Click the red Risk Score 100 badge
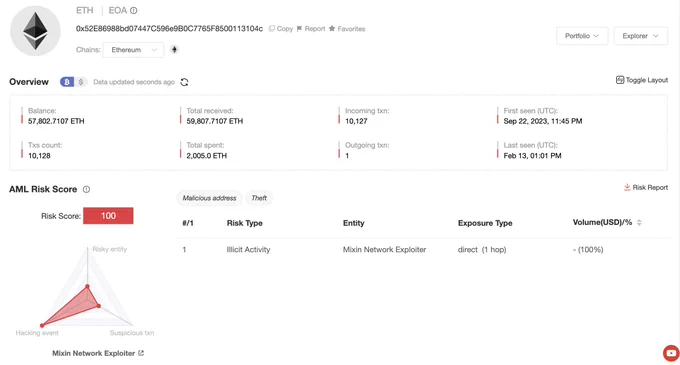 point(108,216)
